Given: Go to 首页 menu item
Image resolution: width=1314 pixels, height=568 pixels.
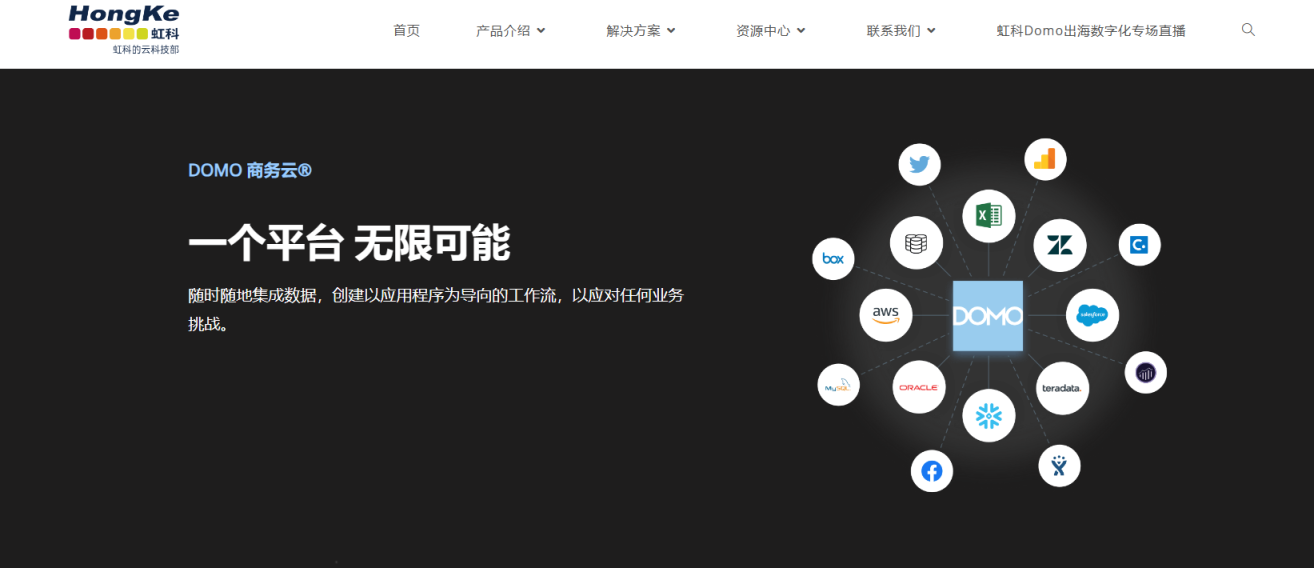Looking at the screenshot, I should click(x=406, y=31).
